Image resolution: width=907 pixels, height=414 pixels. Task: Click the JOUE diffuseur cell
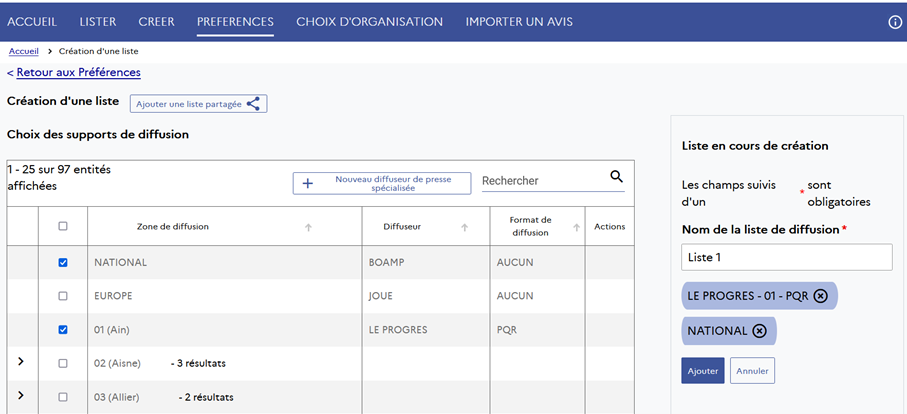point(426,296)
